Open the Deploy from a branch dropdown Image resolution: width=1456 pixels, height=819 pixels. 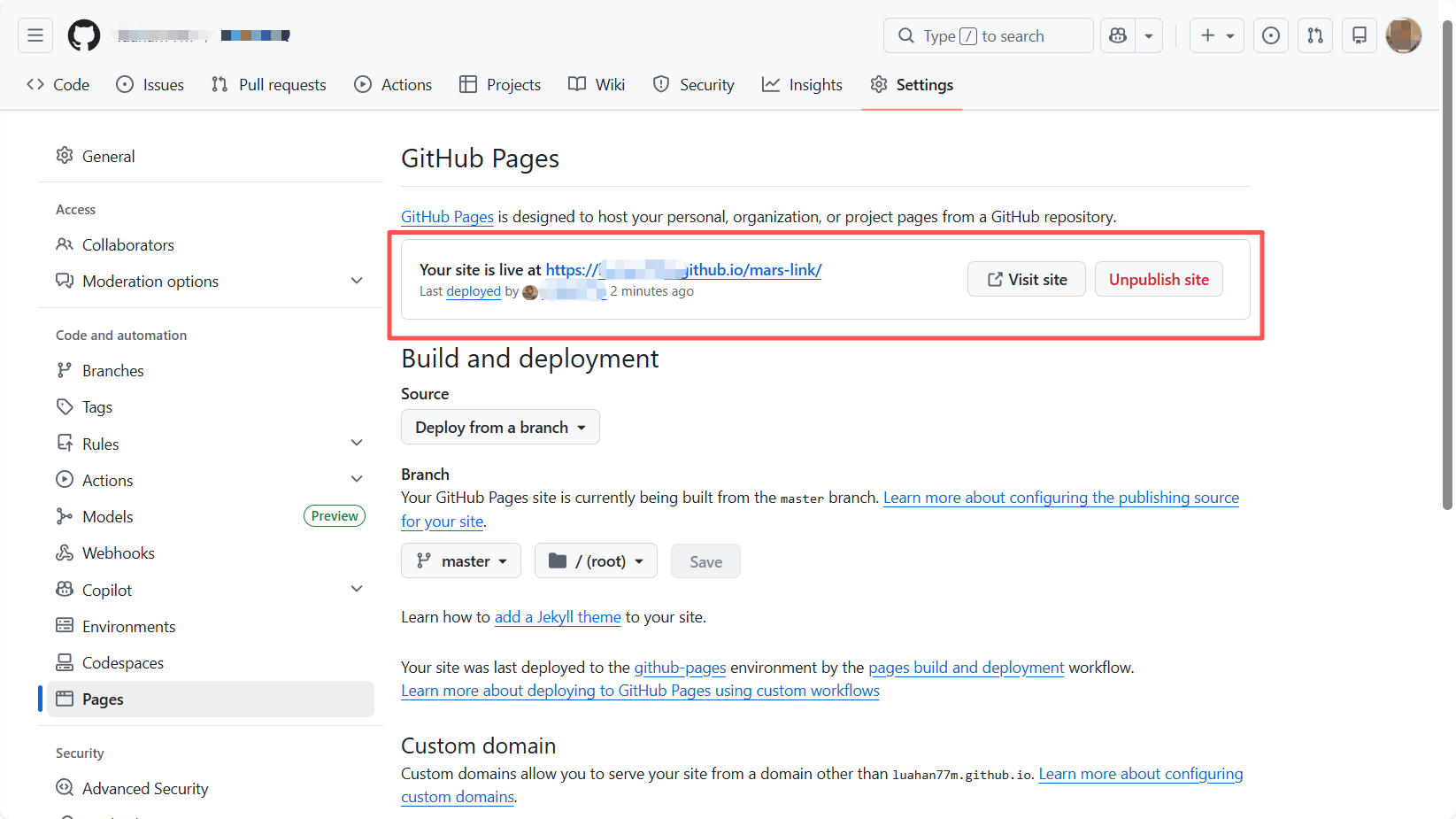pos(500,428)
